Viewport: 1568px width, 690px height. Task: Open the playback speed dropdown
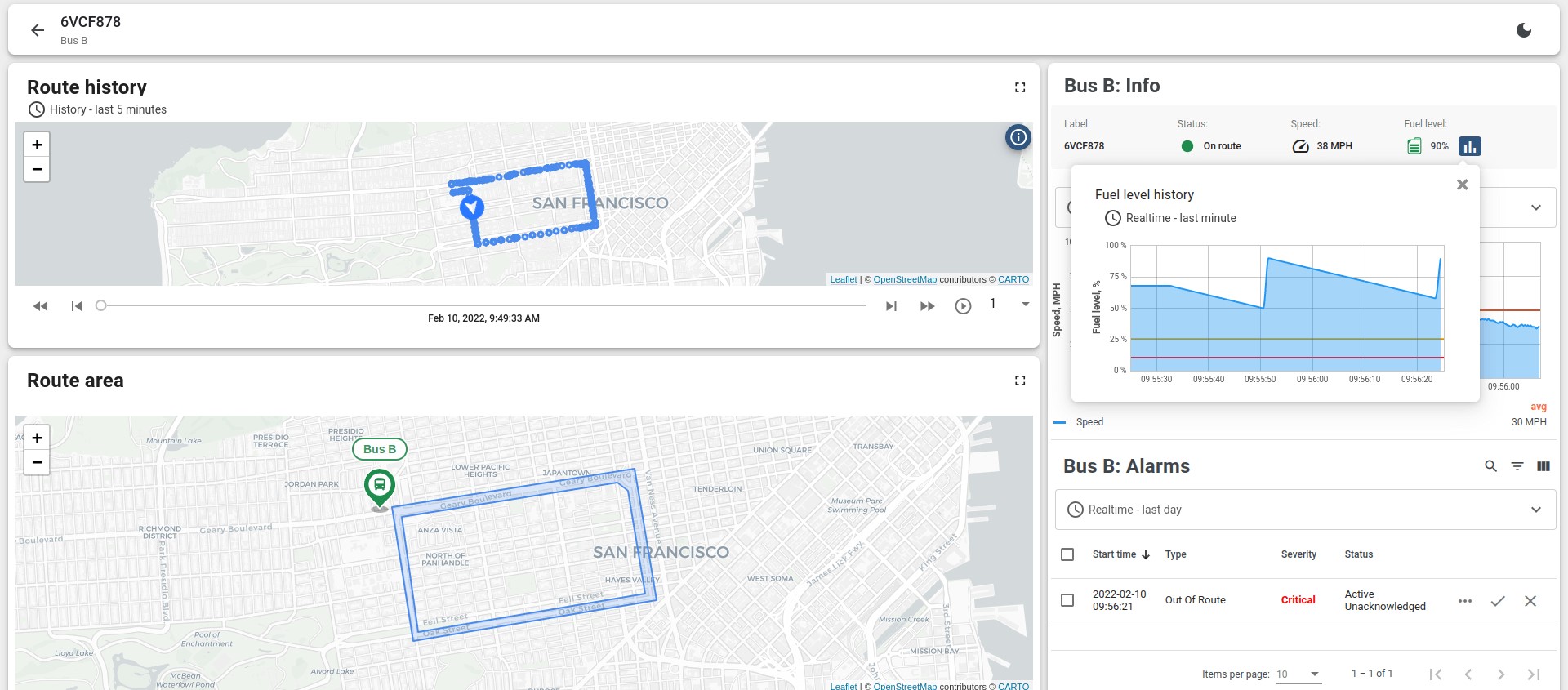pyautogui.click(x=1025, y=305)
